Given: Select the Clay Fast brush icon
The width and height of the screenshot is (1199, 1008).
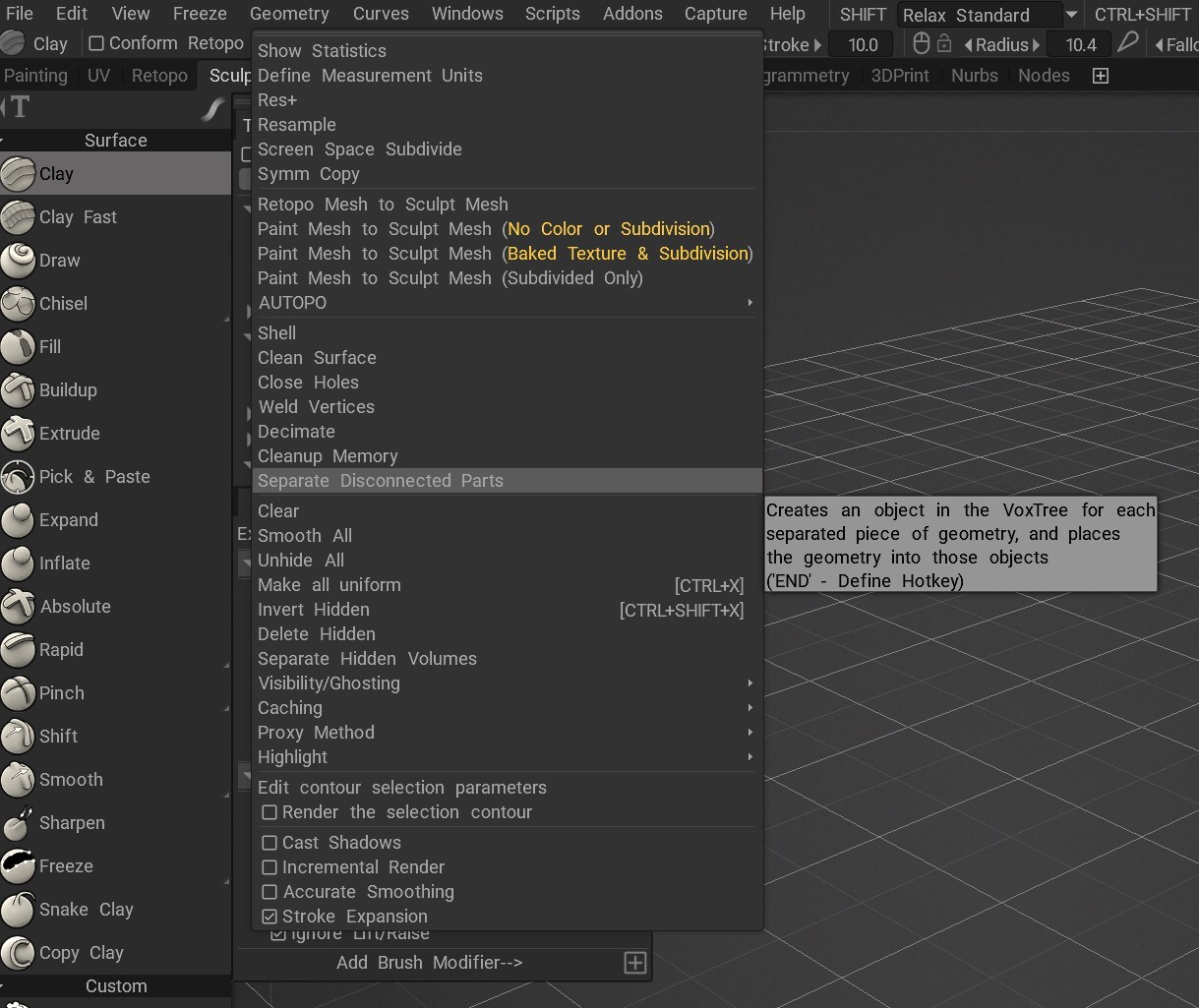Looking at the screenshot, I should point(18,217).
